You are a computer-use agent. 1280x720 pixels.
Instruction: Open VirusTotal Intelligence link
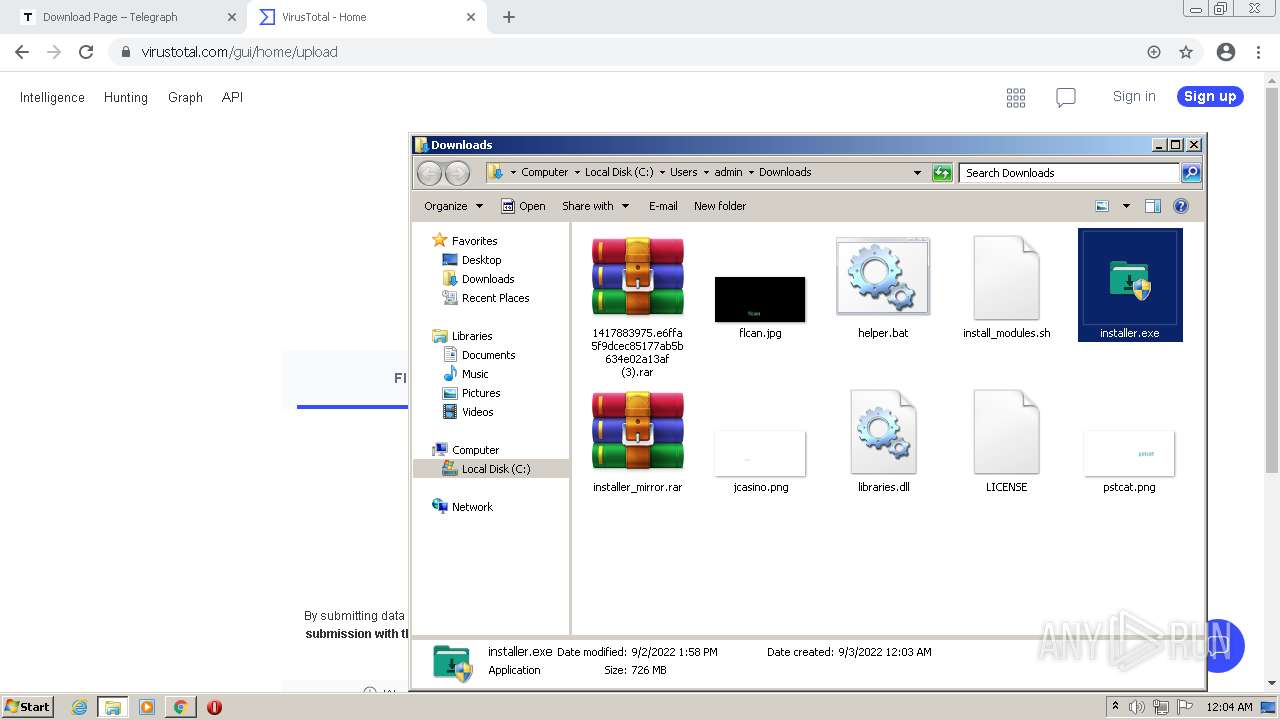52,97
